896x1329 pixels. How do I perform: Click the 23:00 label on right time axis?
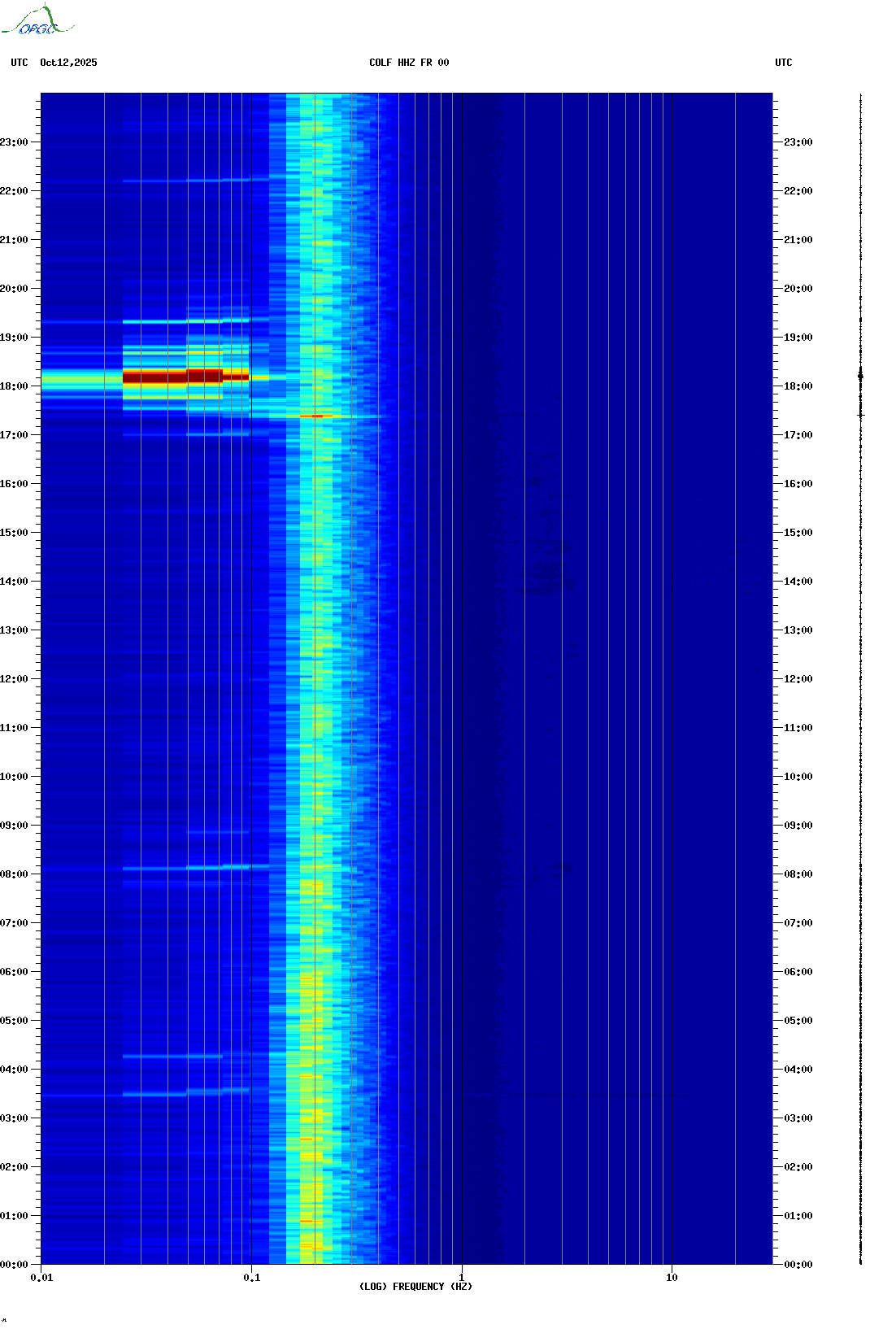click(x=798, y=142)
